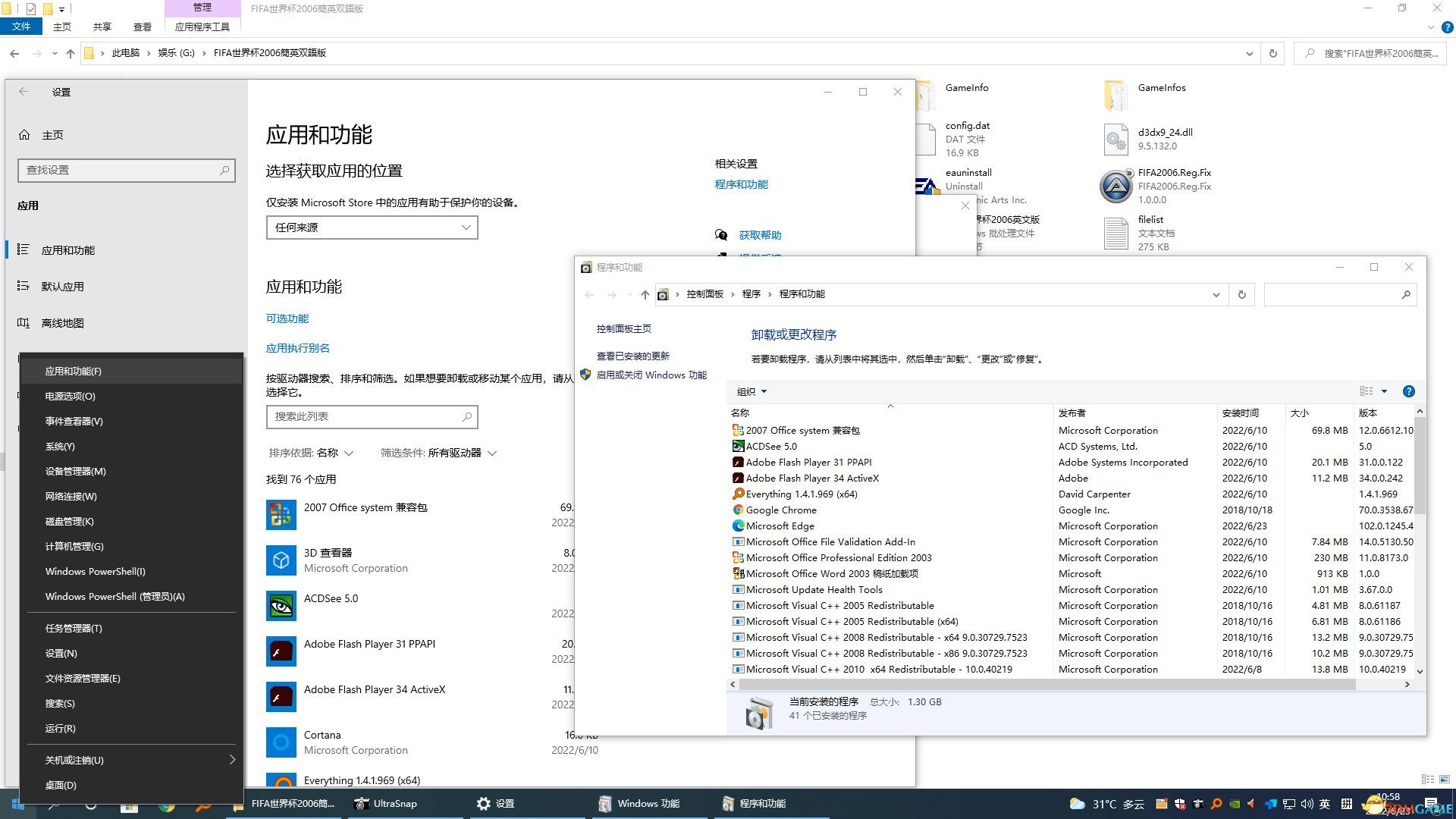Click 搜索此列表 search field
This screenshot has height=819, width=1456.
(x=372, y=416)
